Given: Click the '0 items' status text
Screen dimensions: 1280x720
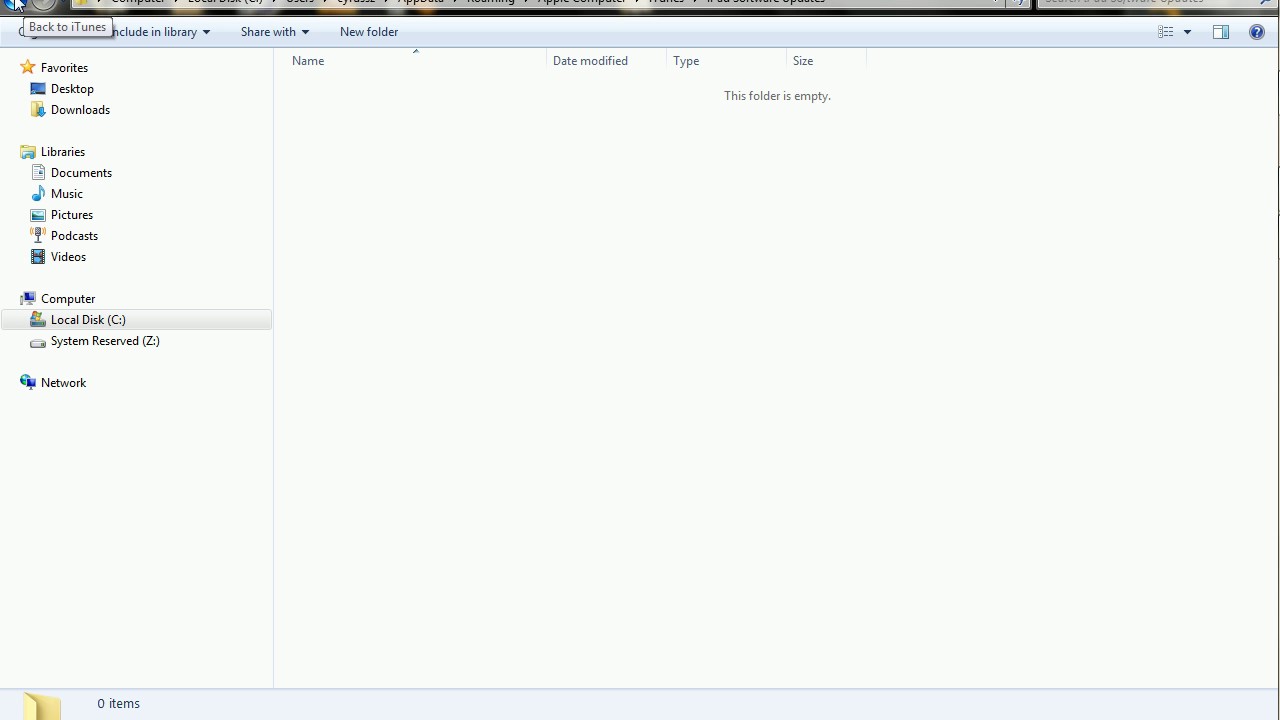Looking at the screenshot, I should point(118,704).
